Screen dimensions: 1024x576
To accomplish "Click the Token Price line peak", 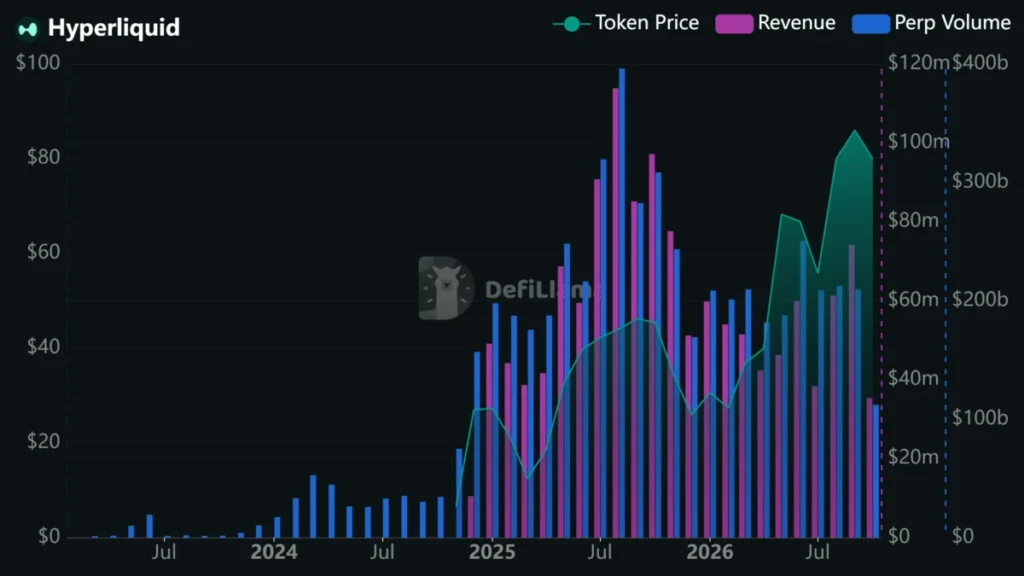I will pos(855,131).
